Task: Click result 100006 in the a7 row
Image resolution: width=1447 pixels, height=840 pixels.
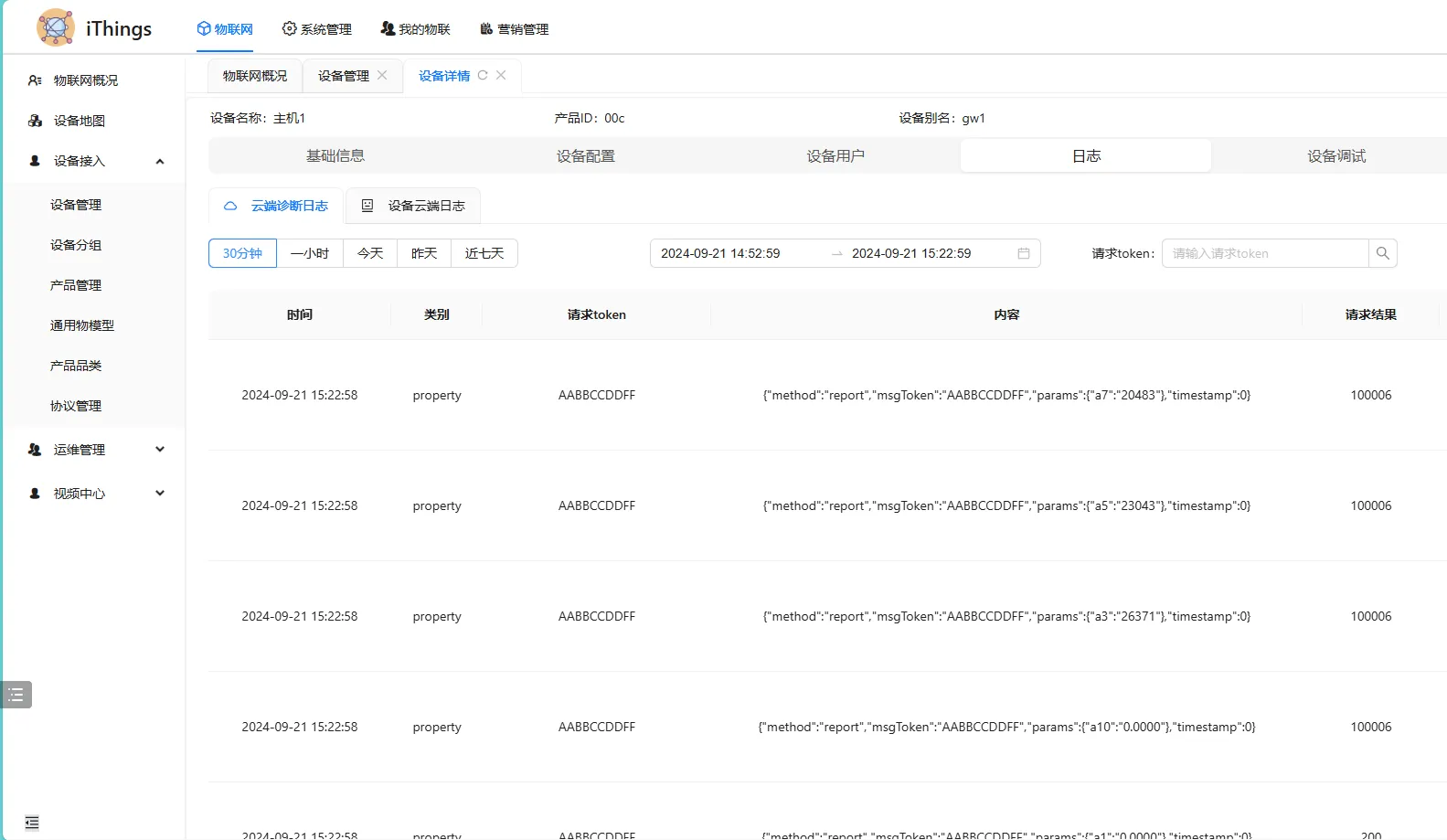Action: [1371, 395]
